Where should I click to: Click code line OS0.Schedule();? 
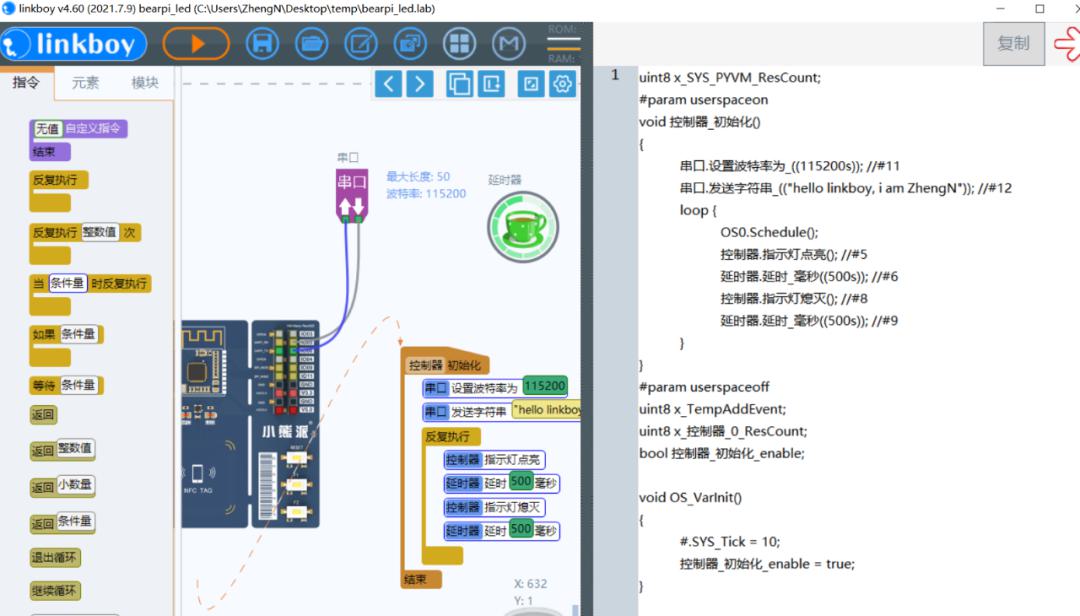click(769, 232)
